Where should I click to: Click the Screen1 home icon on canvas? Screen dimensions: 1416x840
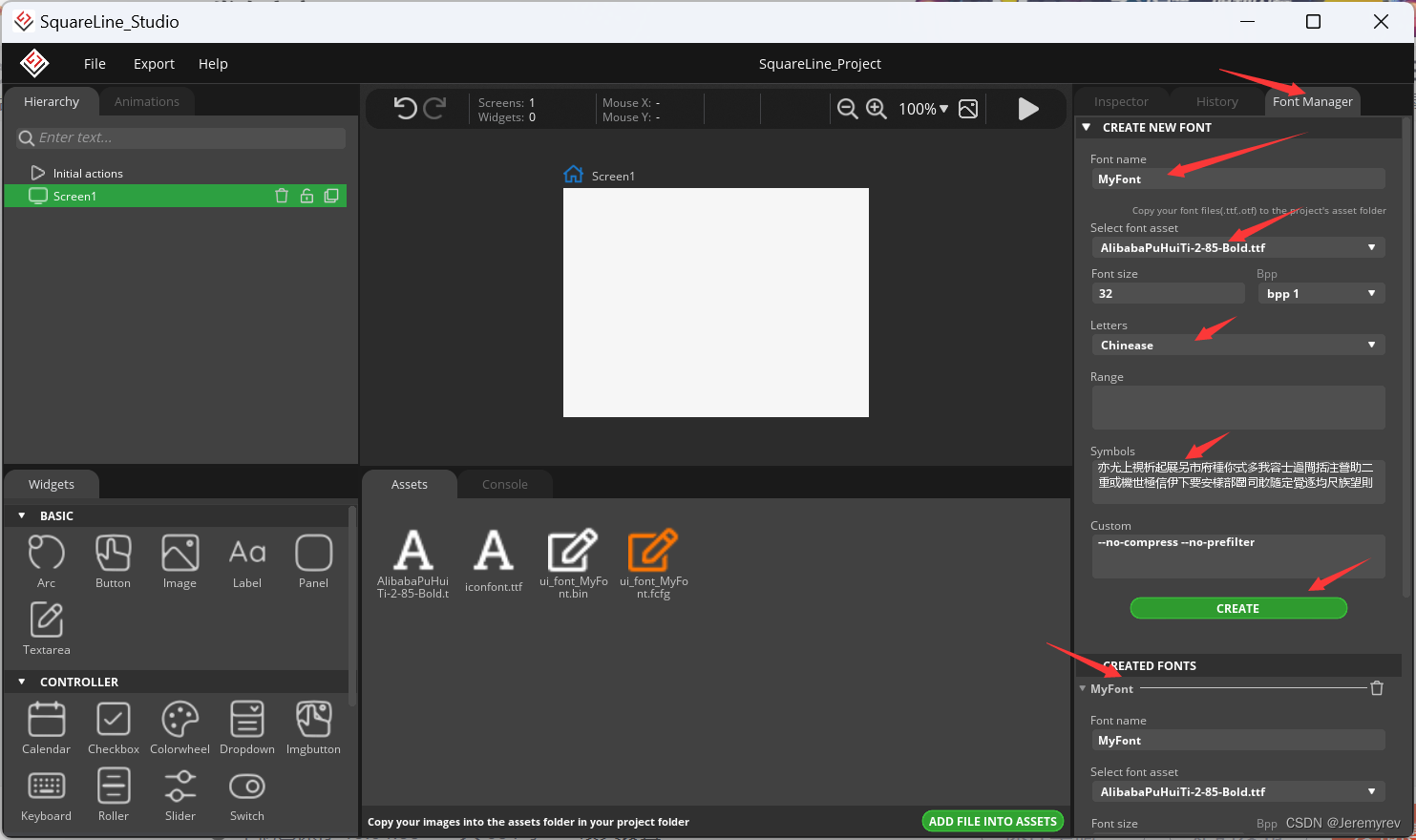[x=573, y=175]
